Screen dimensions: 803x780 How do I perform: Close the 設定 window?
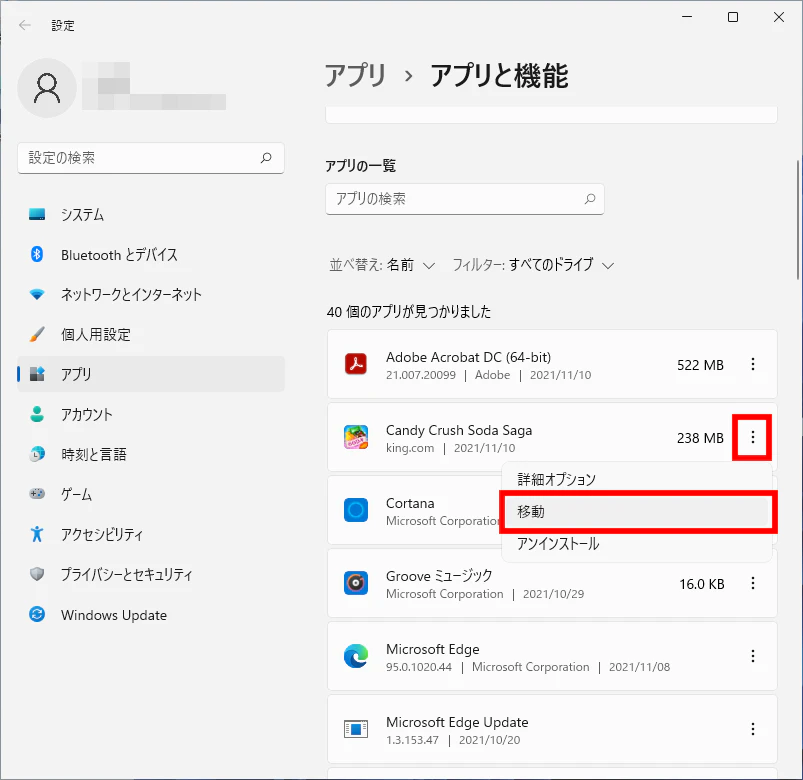click(779, 17)
